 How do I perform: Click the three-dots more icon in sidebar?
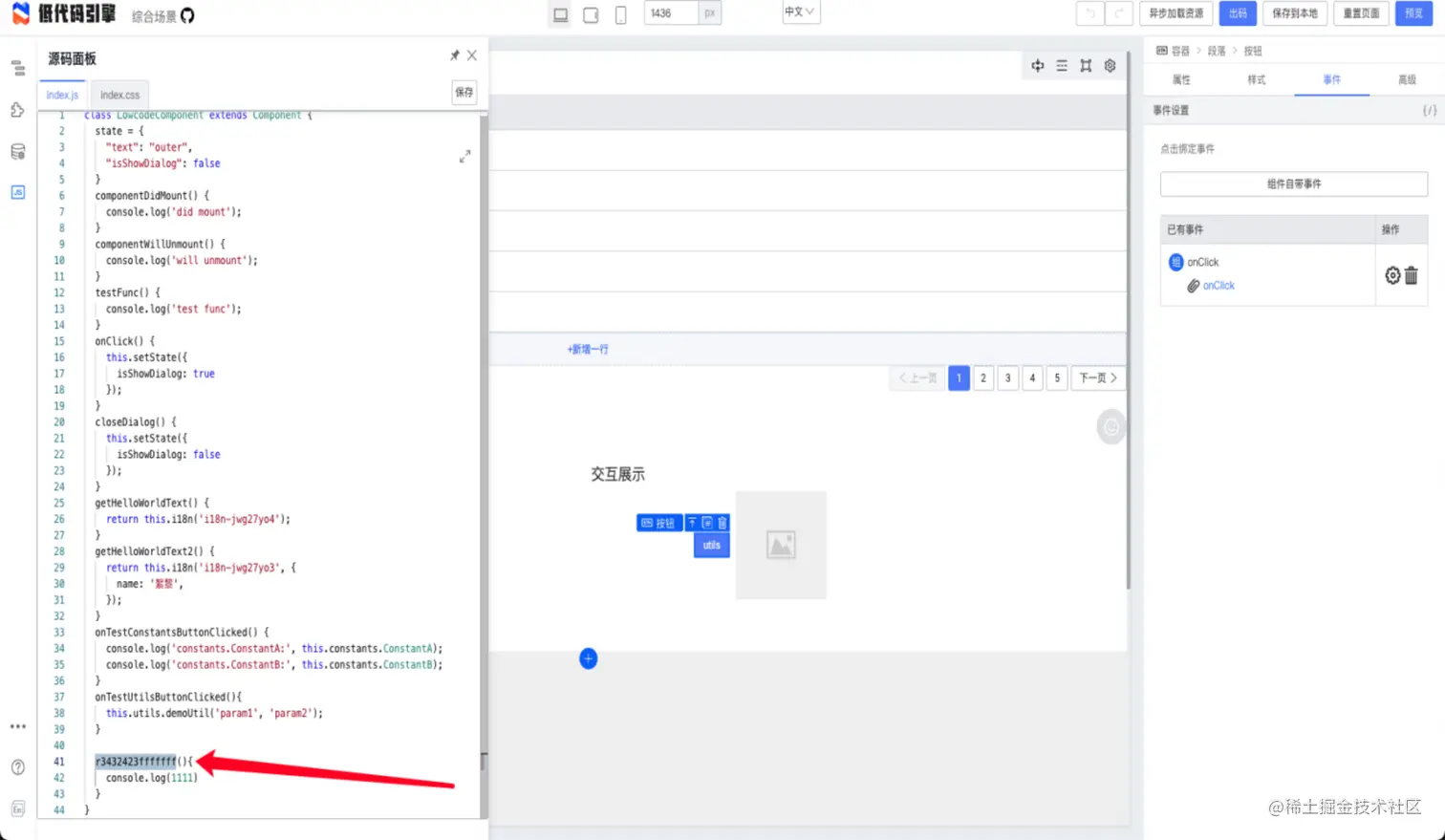[x=18, y=726]
